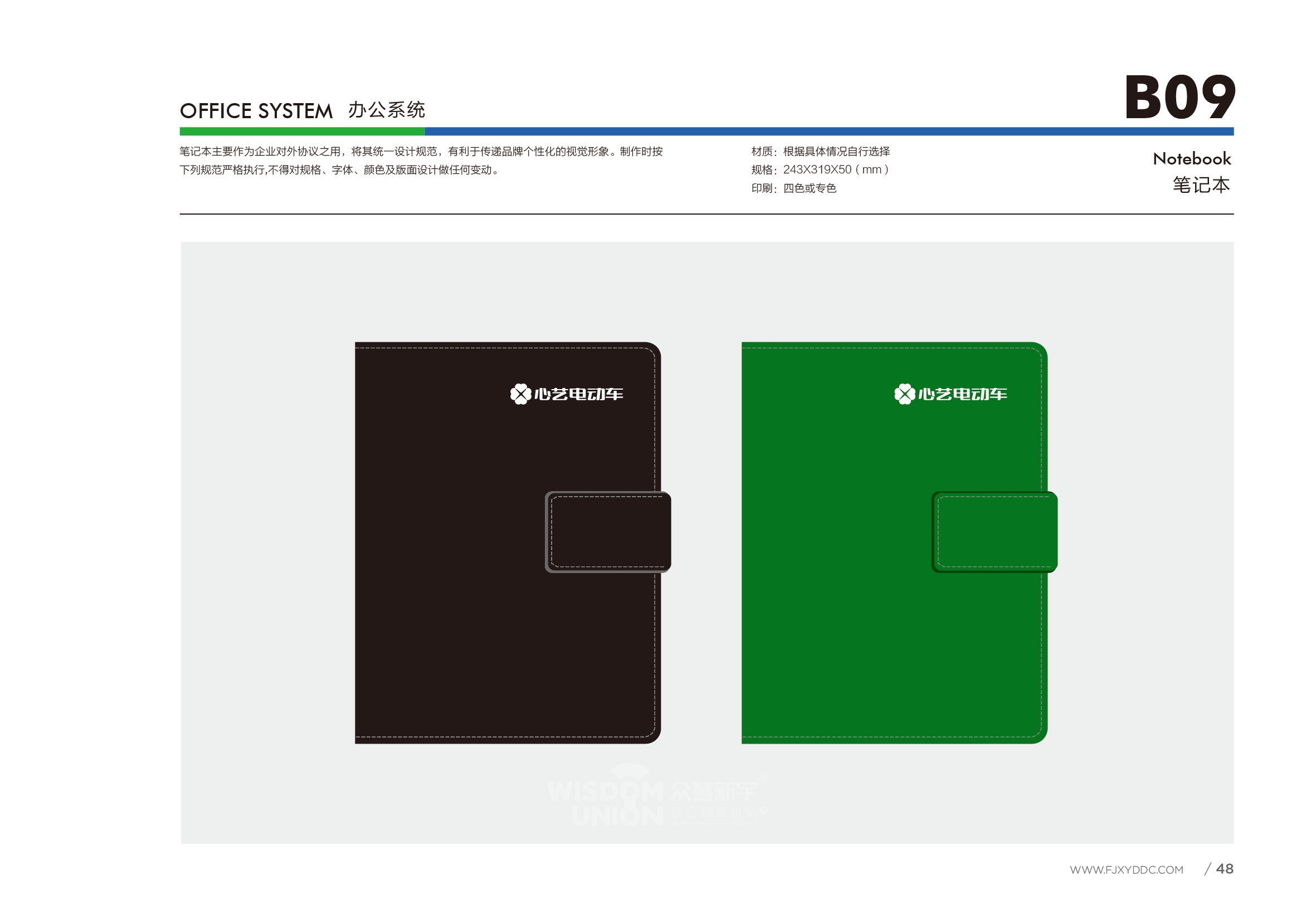Click the green segment of the header bar
Viewport: 1316px width, 922px height.
302,132
